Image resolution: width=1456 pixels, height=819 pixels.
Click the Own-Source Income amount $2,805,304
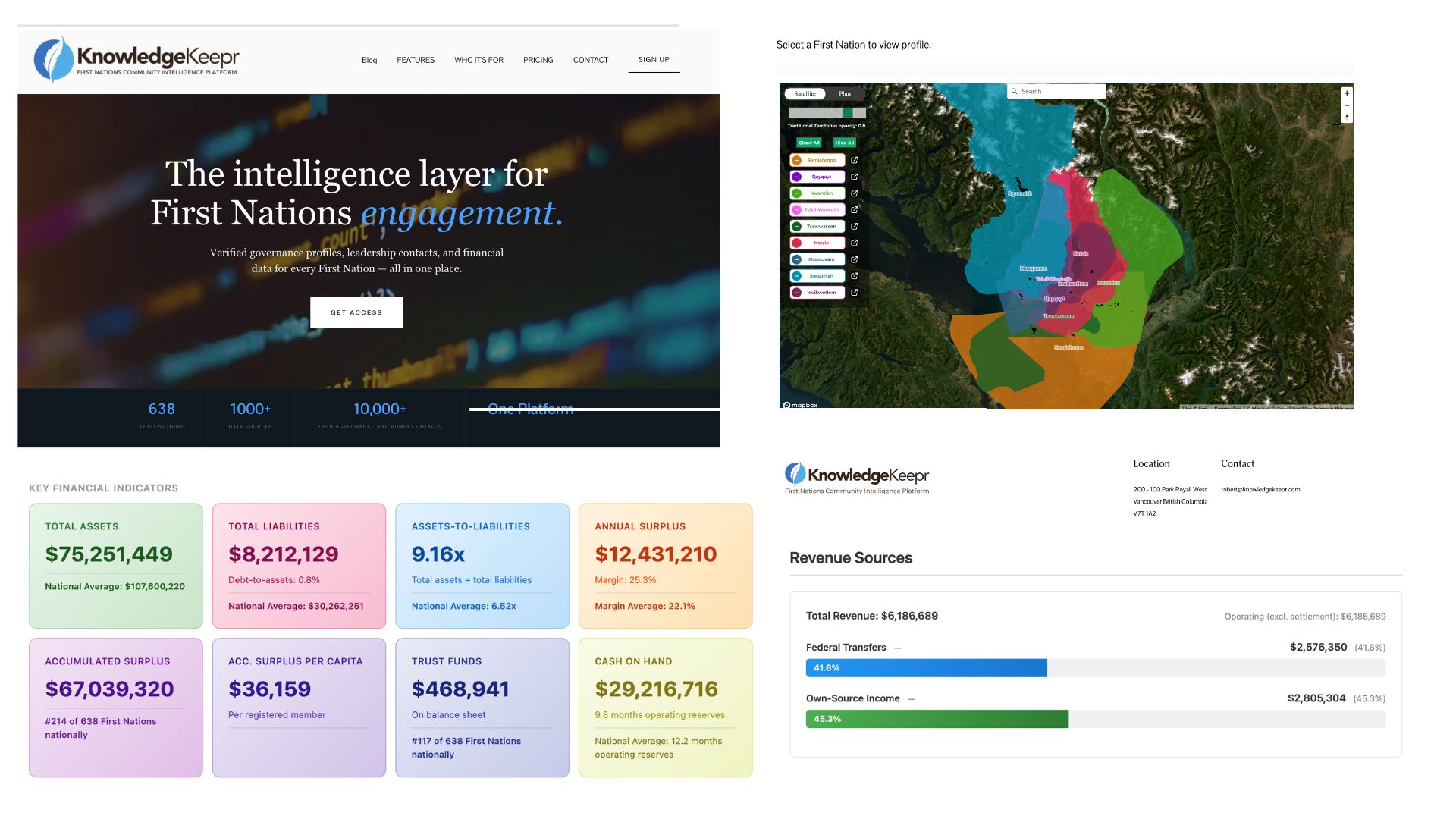click(x=1316, y=698)
